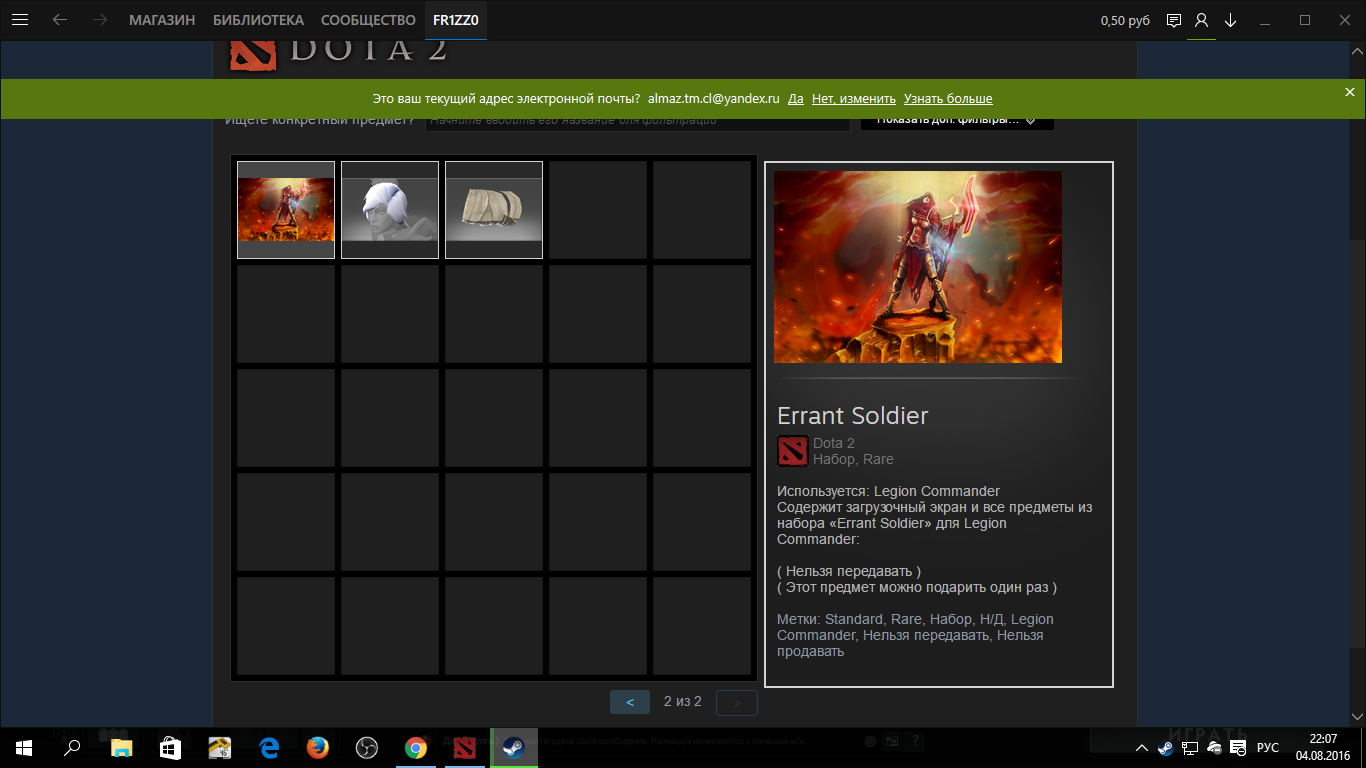The image size is (1366, 768).
Task: Click the Errant Soldier item title
Action: (x=853, y=416)
